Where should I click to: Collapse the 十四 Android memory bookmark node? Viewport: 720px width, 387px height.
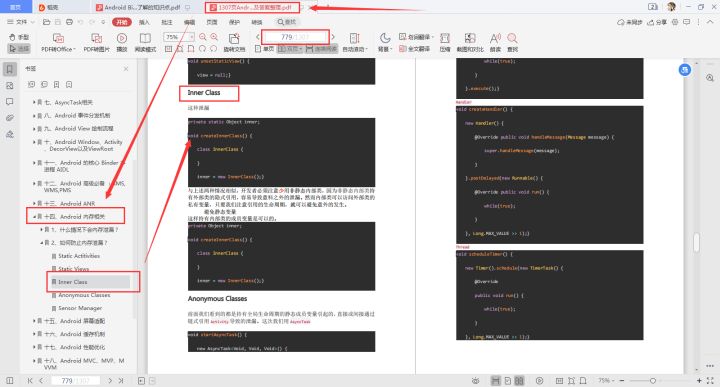[34, 216]
